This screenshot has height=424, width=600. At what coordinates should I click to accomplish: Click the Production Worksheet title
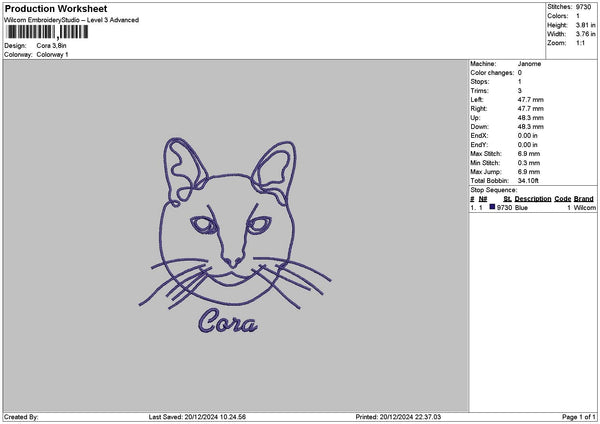click(x=56, y=9)
